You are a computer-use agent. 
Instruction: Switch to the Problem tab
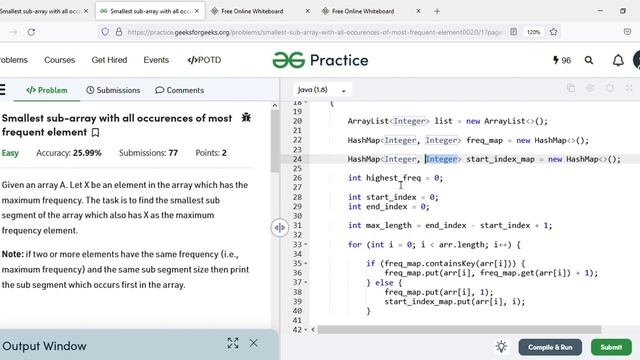47,90
